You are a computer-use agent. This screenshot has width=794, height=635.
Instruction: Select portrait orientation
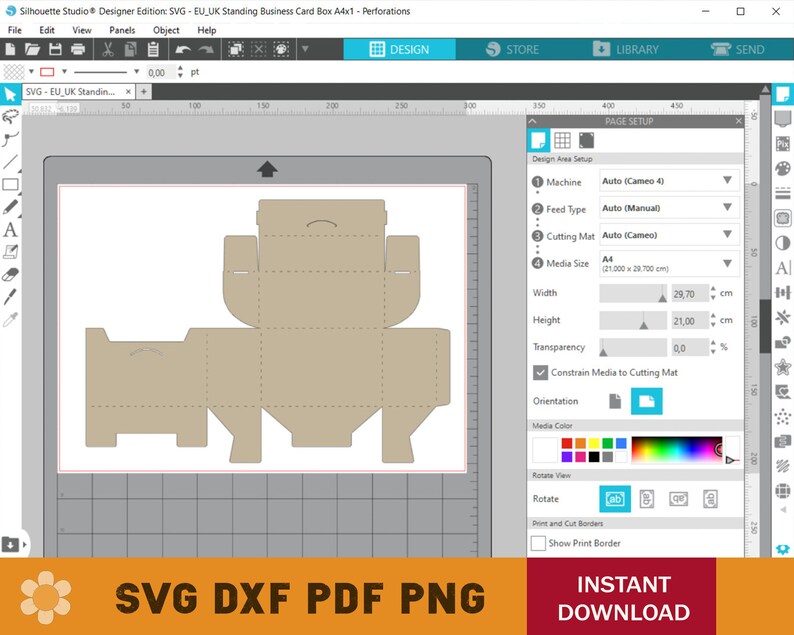point(615,401)
